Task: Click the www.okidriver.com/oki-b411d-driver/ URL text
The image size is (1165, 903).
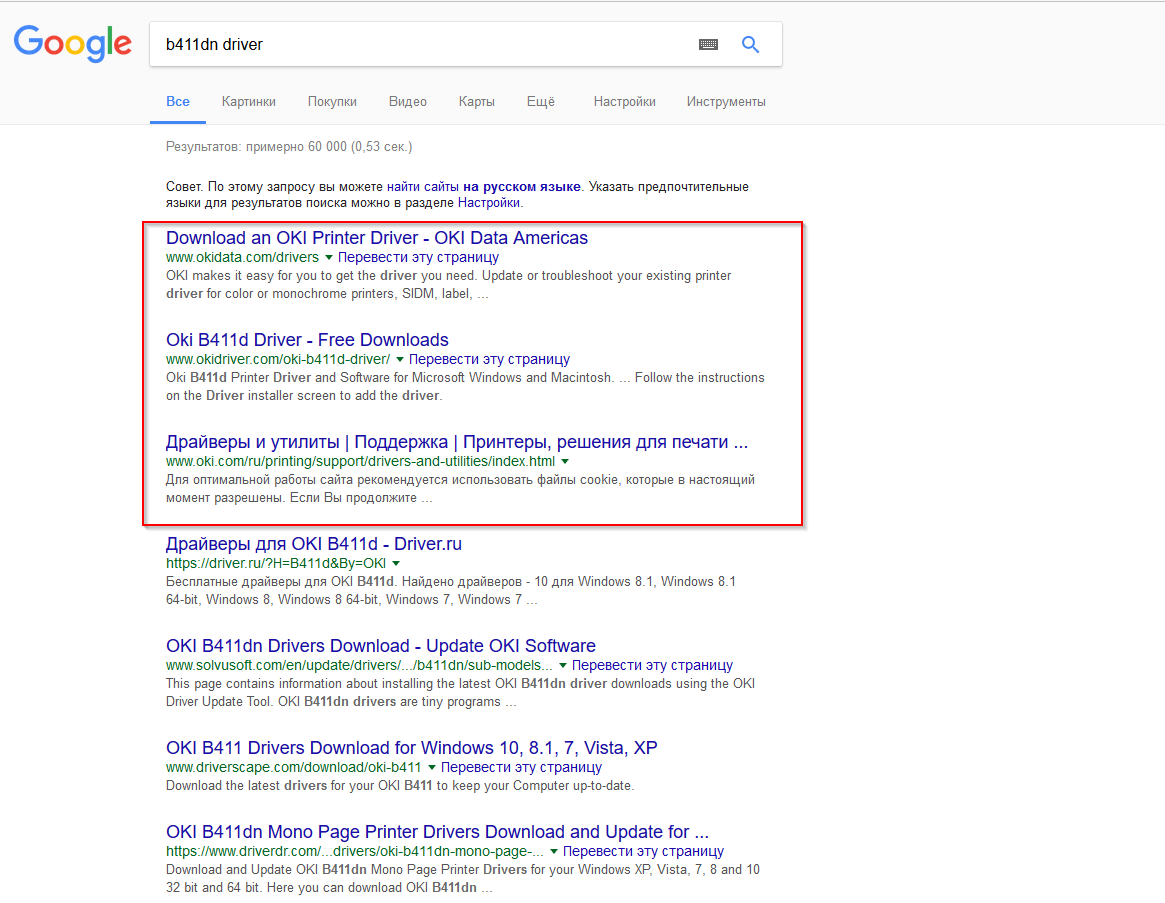Action: tap(278, 359)
